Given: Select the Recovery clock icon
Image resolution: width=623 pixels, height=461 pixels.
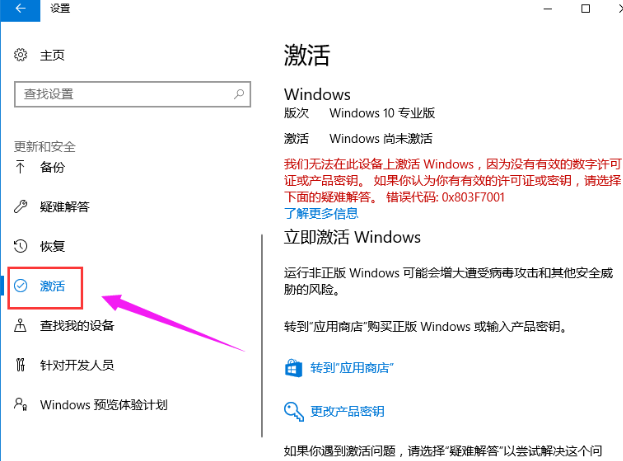Looking at the screenshot, I should click(20, 246).
